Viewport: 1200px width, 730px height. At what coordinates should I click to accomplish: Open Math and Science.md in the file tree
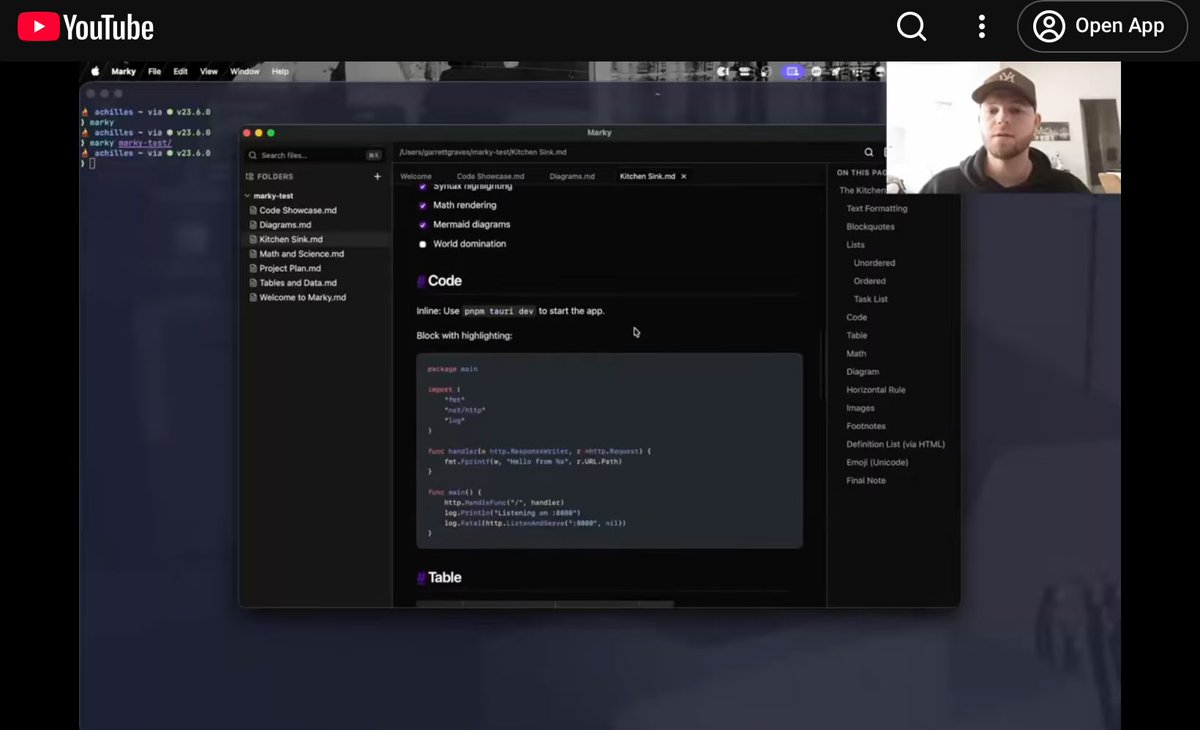pos(301,254)
